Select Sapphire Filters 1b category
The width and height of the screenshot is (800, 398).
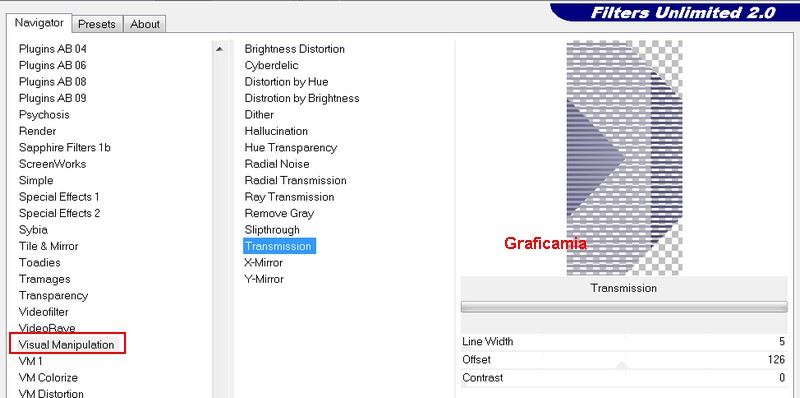tap(65, 147)
